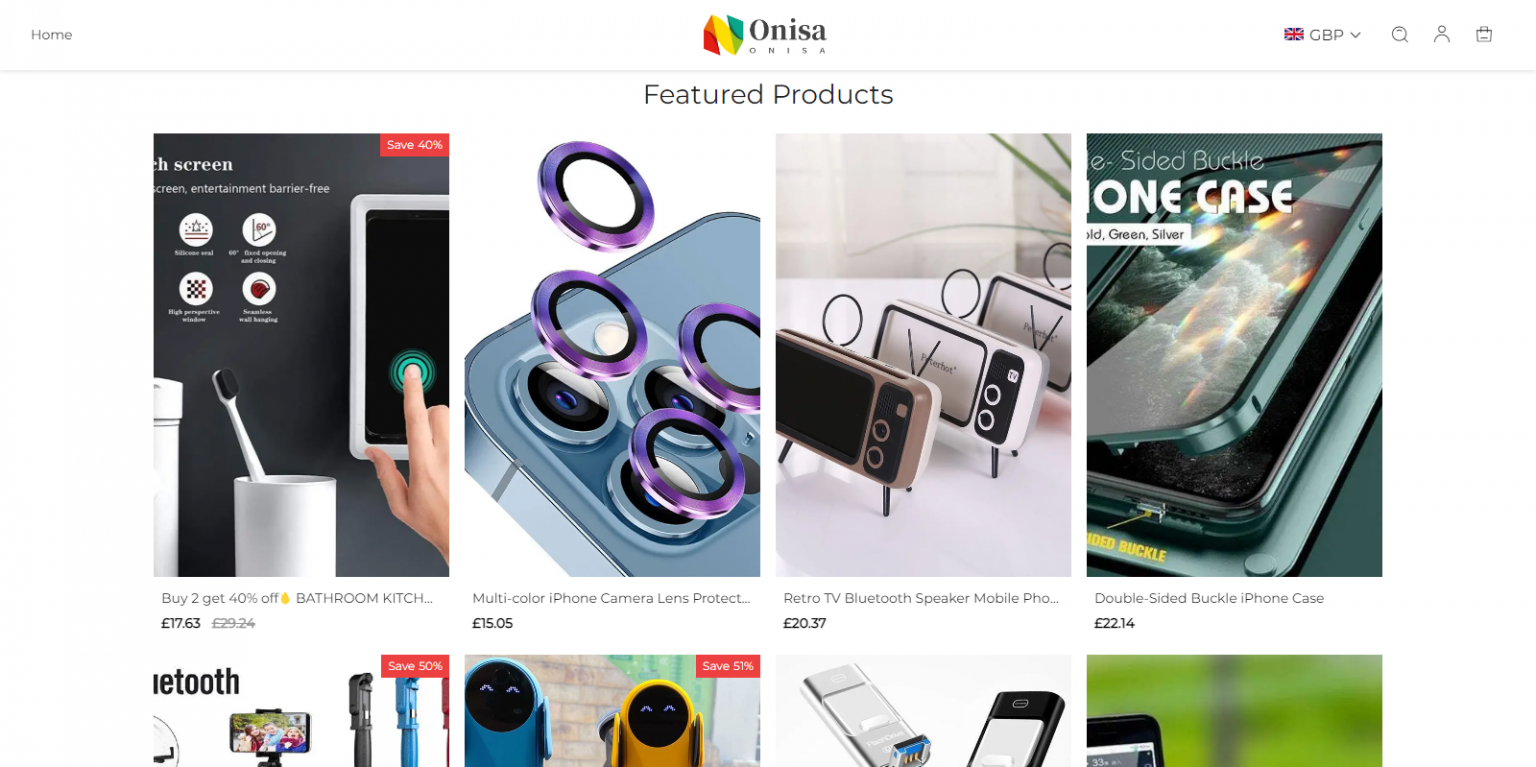Click the Save 40% badge
The image size is (1536, 767).
pyautogui.click(x=414, y=145)
